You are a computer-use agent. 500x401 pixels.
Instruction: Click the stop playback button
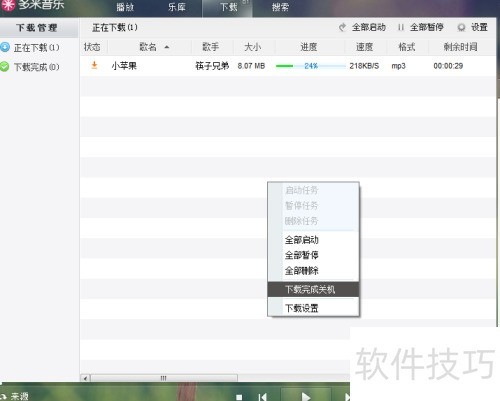(x=239, y=397)
